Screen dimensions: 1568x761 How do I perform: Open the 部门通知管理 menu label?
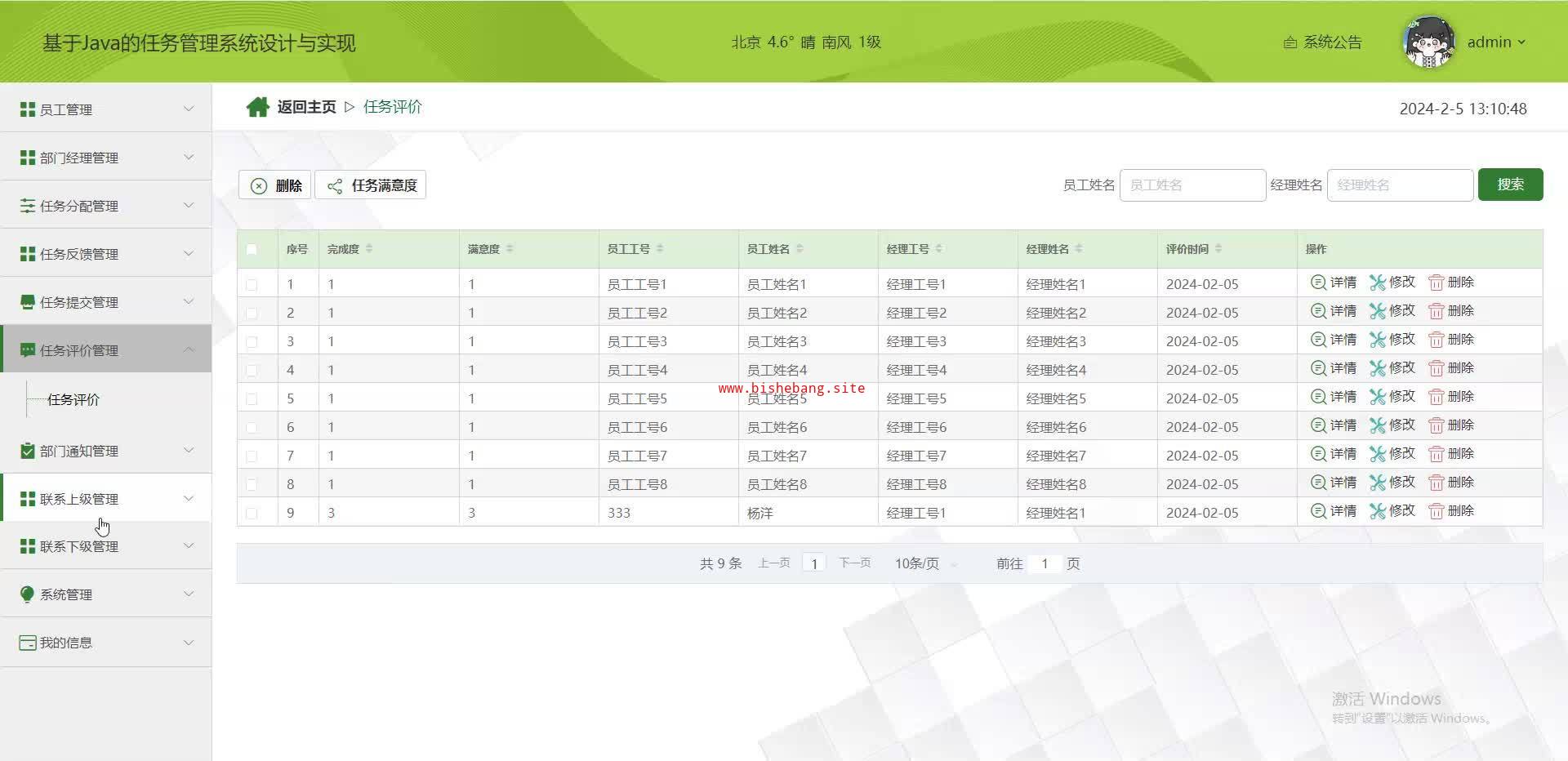point(79,451)
